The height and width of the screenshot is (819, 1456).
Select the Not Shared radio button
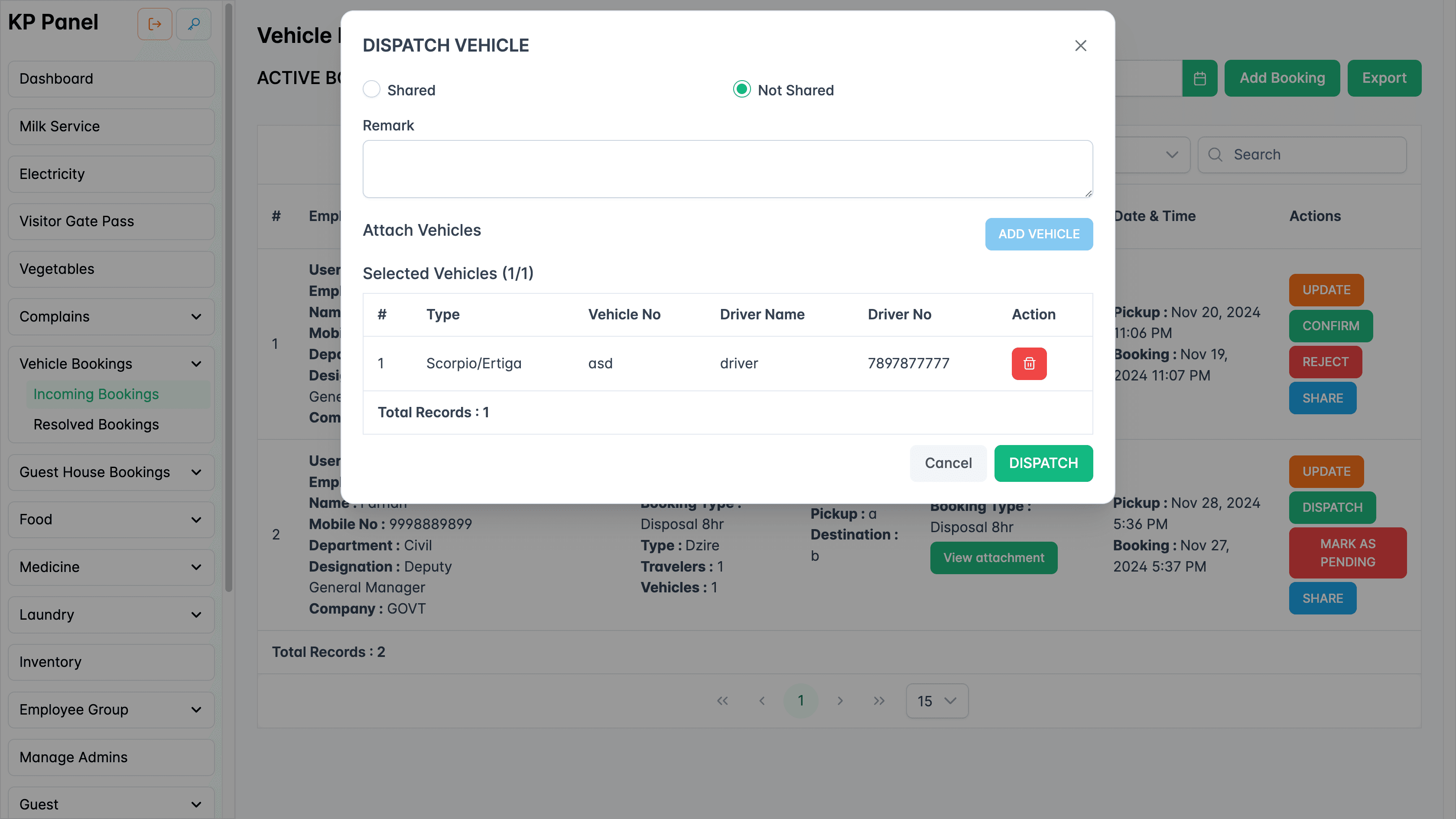[741, 89]
